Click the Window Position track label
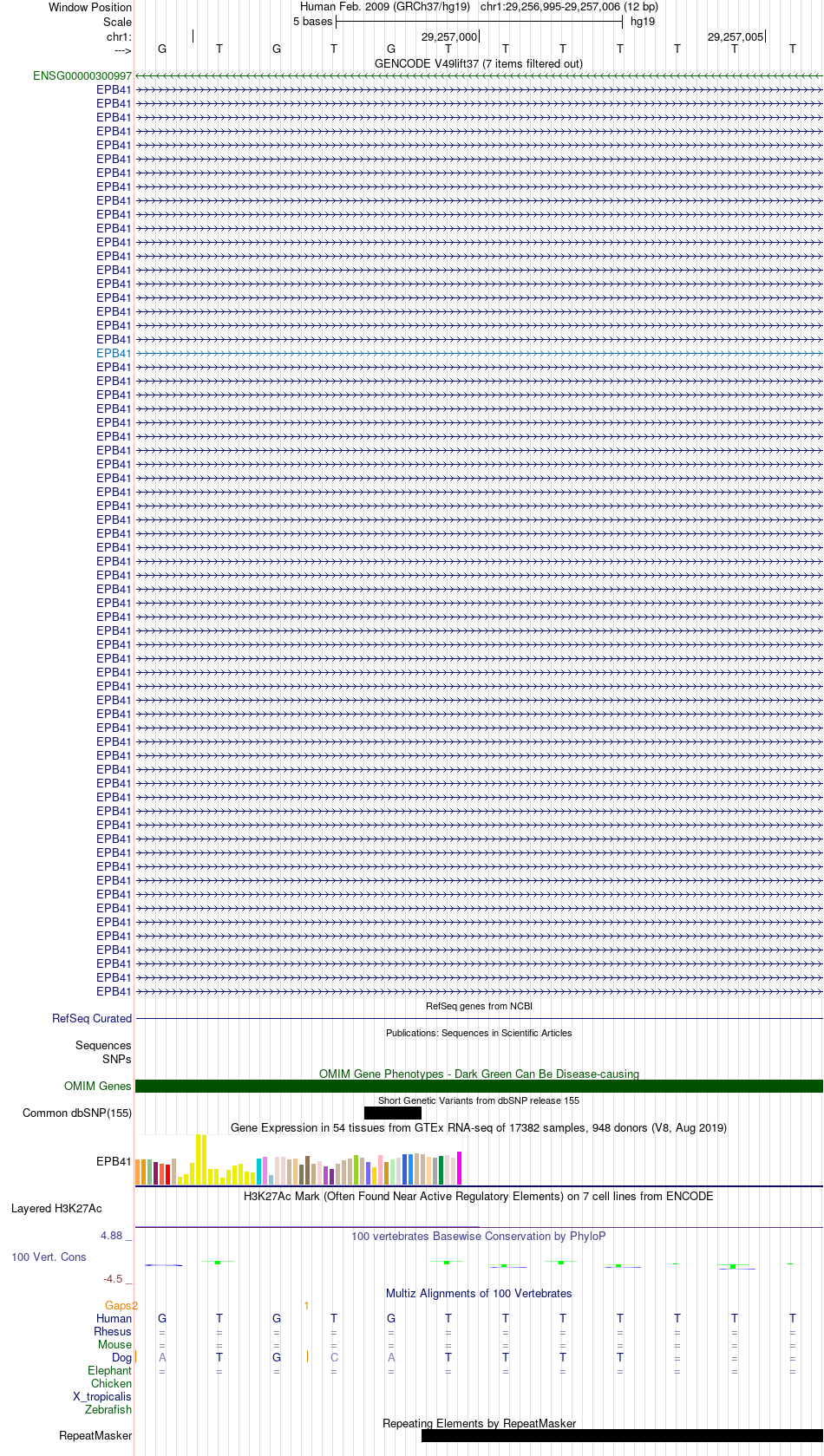Image resolution: width=824 pixels, height=1456 pixels. (x=90, y=7)
